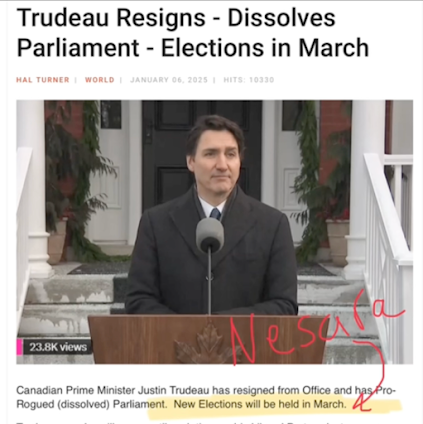
Task: Open the WORLD category link
Action: click(100, 80)
